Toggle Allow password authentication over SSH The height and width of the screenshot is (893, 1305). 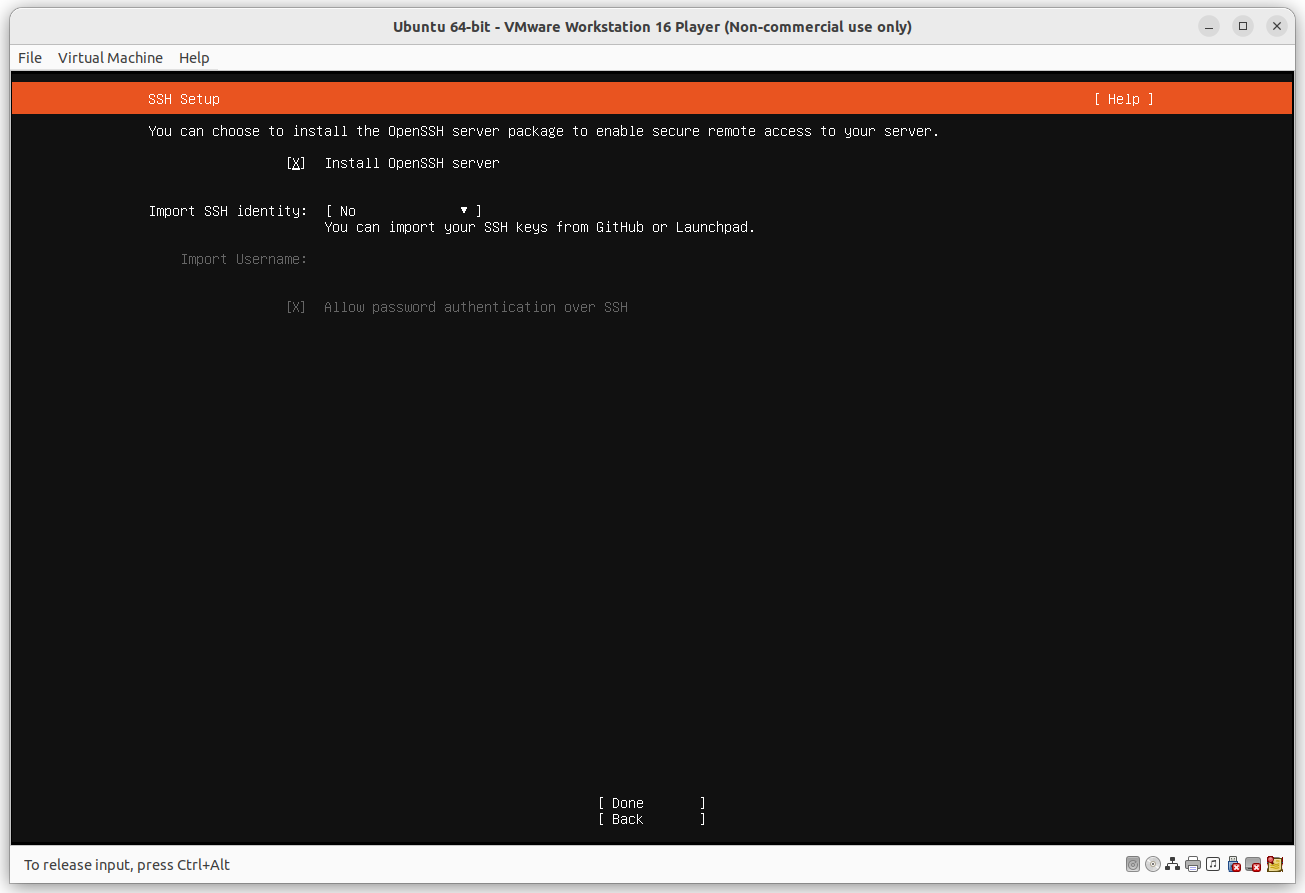[x=296, y=307]
